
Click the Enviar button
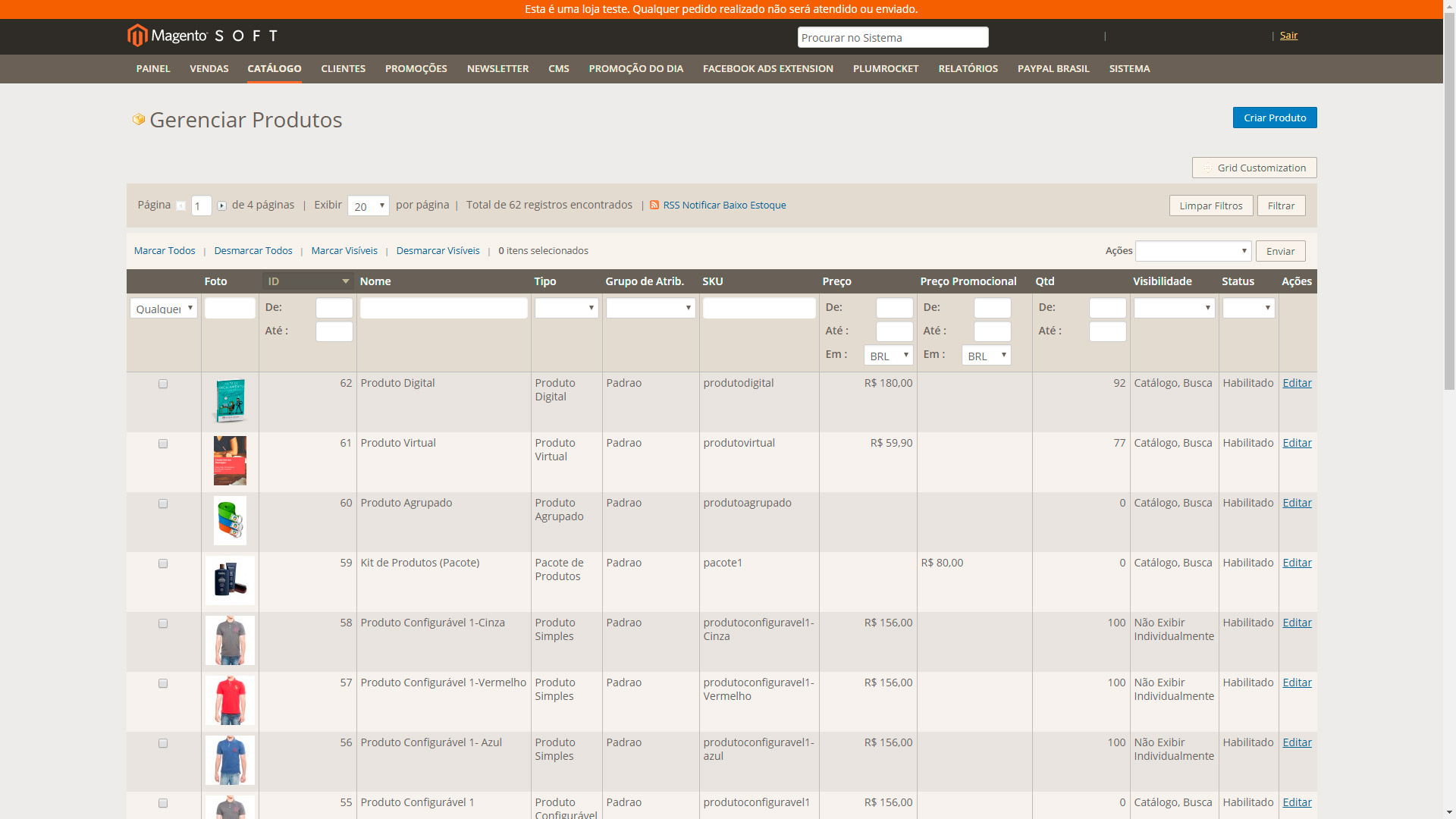point(1281,251)
